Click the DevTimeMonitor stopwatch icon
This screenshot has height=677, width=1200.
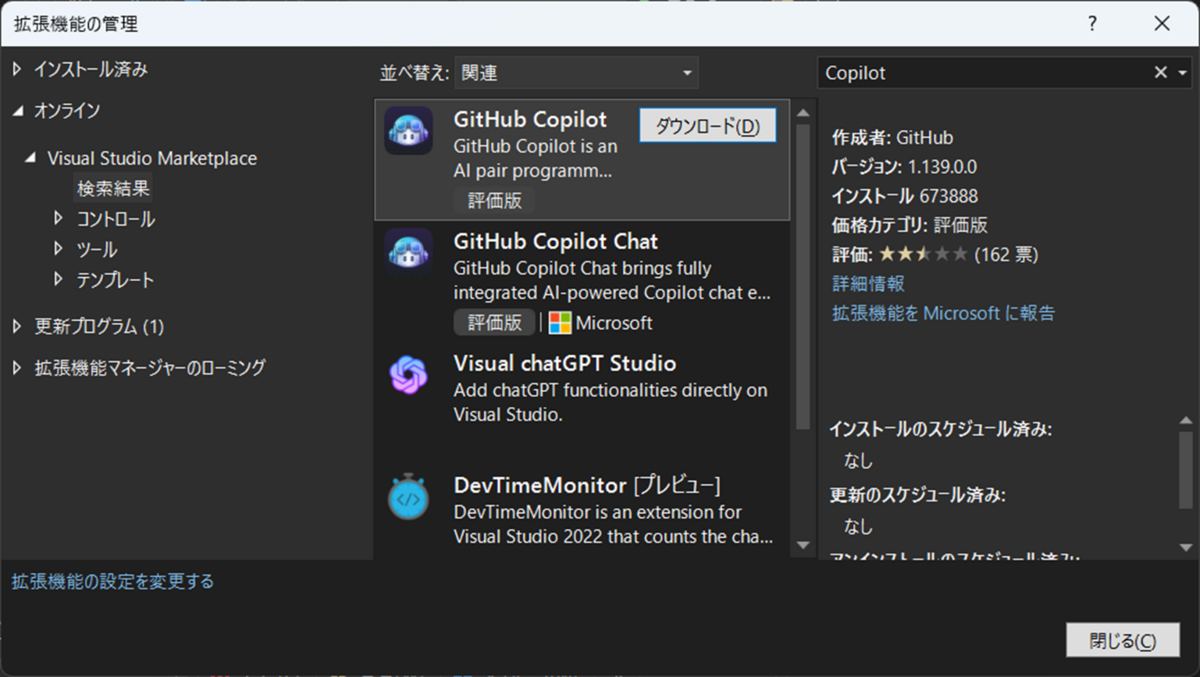pyautogui.click(x=408, y=497)
